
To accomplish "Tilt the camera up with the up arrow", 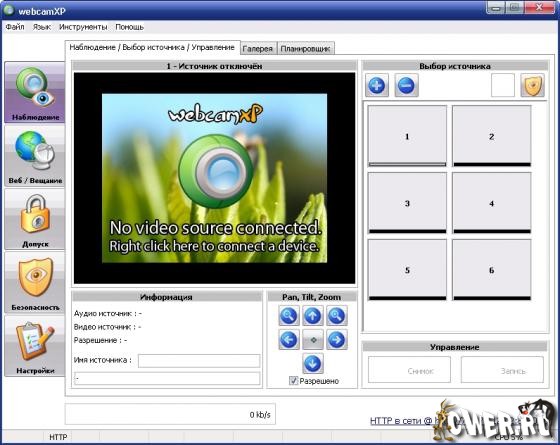I will click(313, 316).
